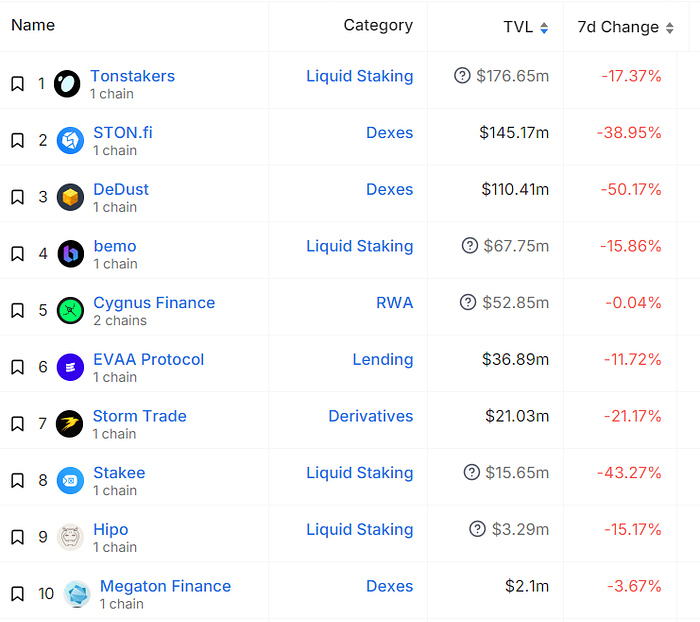700x622 pixels.
Task: Click the question mark beside $52.85m TVL
Action: [x=468, y=302]
